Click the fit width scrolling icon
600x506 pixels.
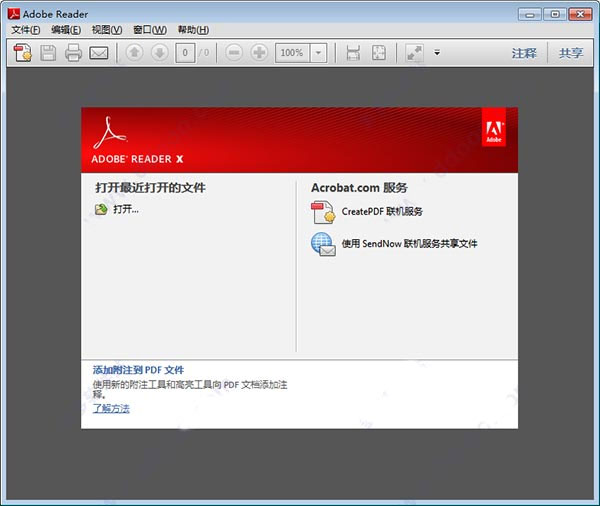point(353,53)
